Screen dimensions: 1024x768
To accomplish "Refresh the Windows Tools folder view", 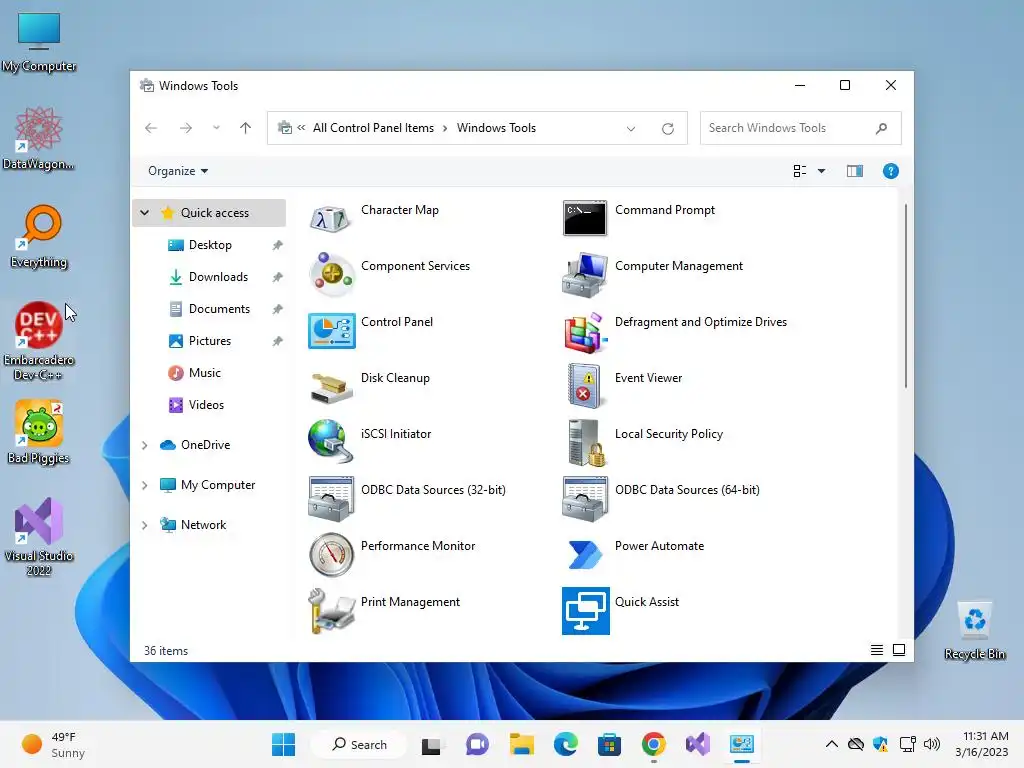I will coord(667,129).
